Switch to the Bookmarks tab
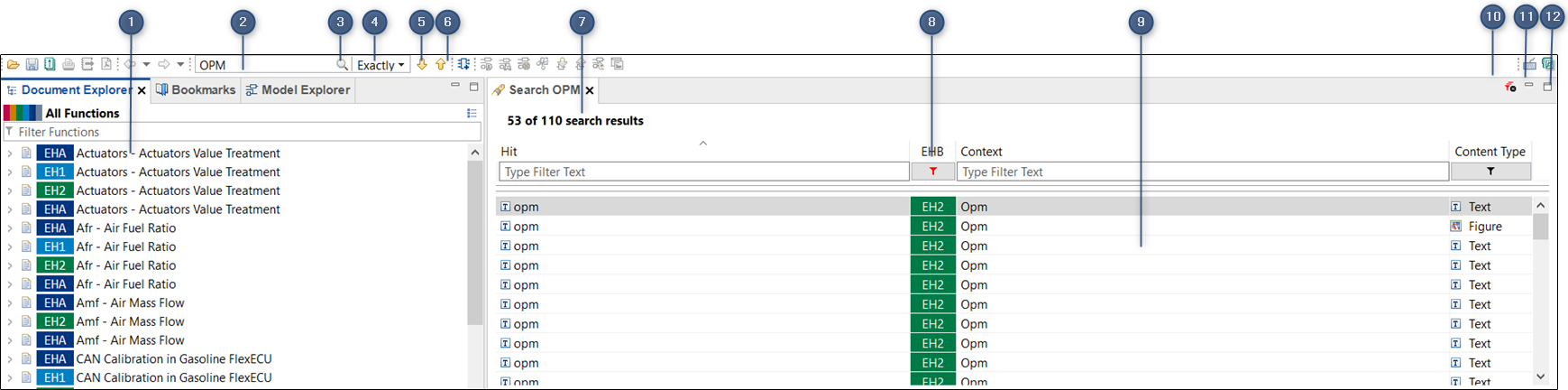The height and width of the screenshot is (390, 1568). tap(196, 90)
